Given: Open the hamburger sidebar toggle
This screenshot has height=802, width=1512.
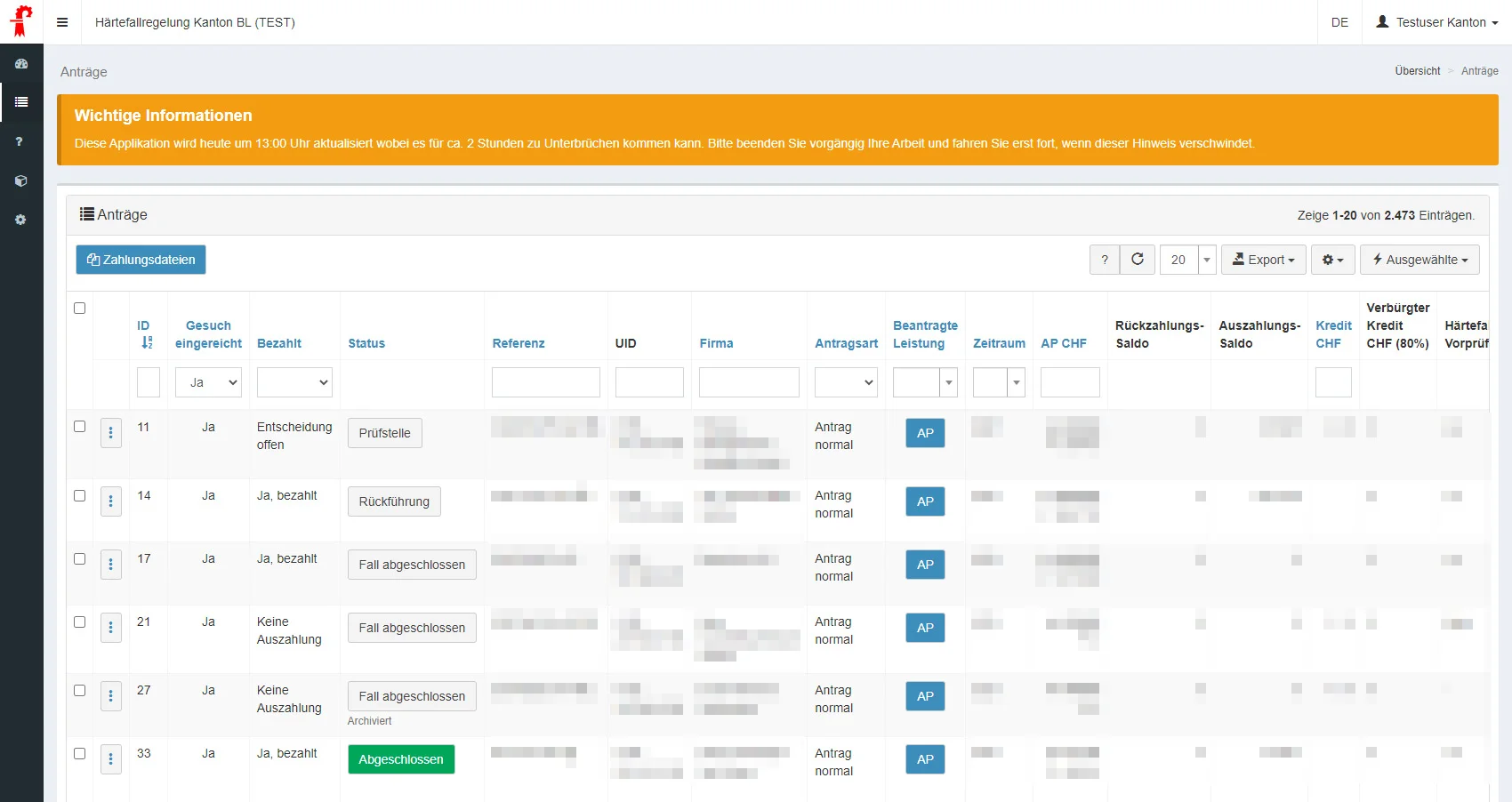Looking at the screenshot, I should pos(62,22).
